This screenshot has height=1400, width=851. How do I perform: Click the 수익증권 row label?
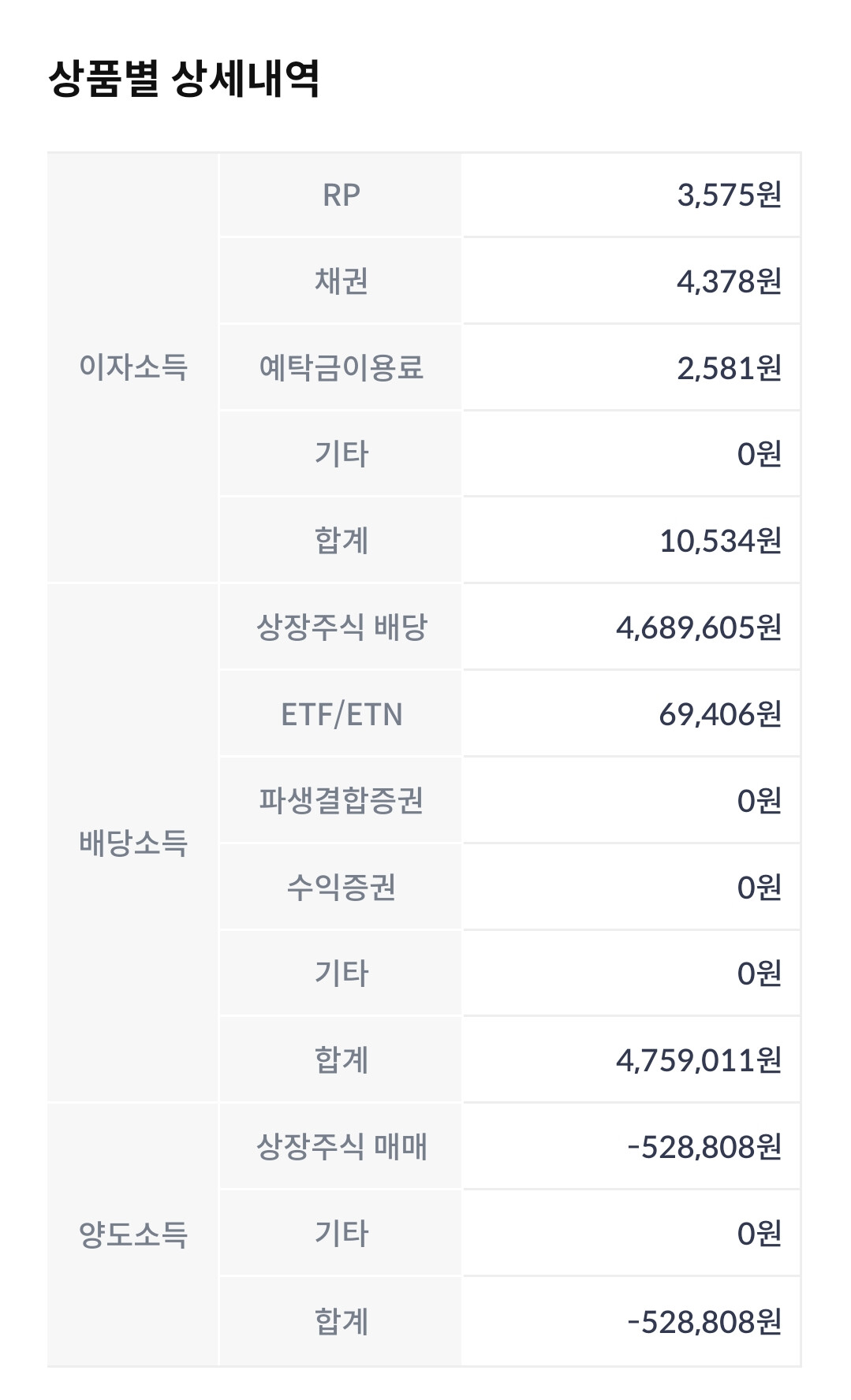(x=341, y=887)
